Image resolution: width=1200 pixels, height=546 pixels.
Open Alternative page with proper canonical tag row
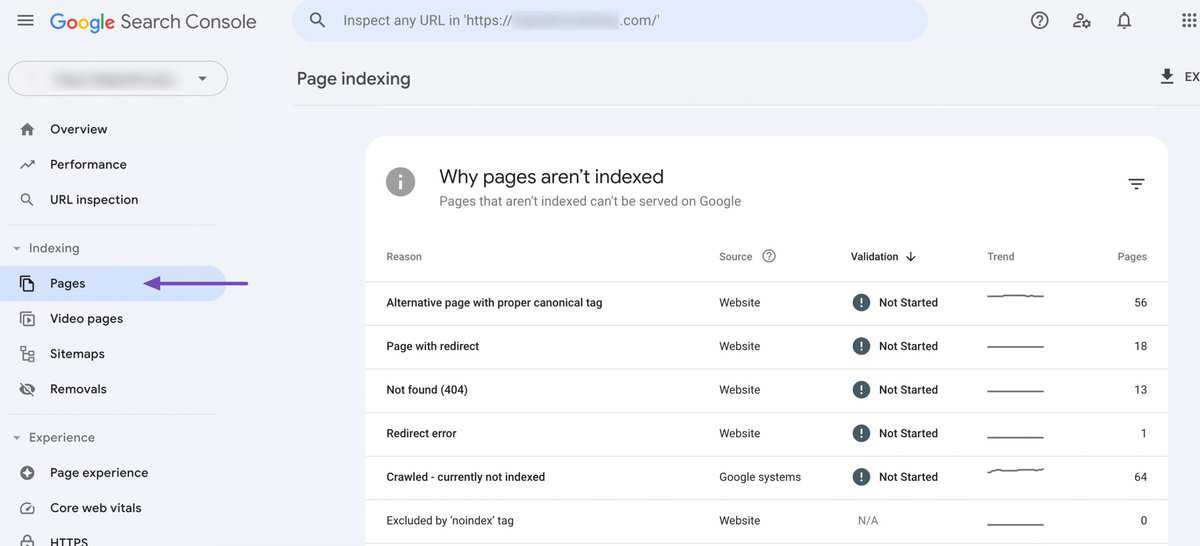[x=766, y=303]
